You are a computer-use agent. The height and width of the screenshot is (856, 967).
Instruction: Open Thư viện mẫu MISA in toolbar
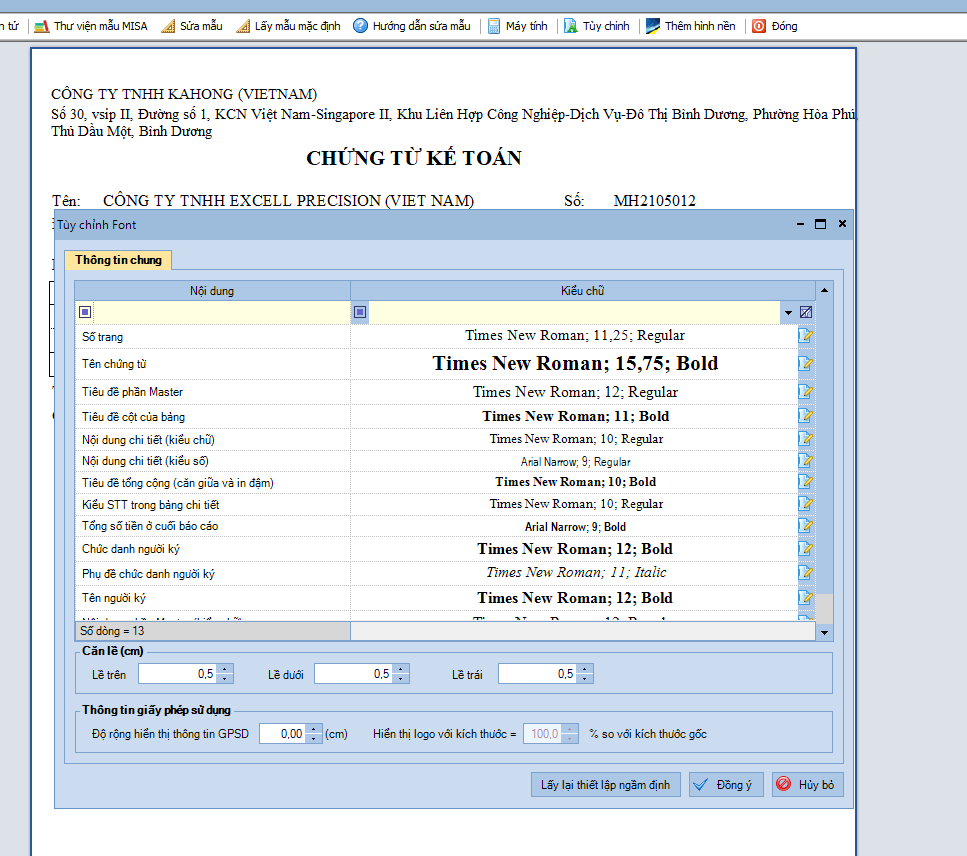(x=90, y=26)
